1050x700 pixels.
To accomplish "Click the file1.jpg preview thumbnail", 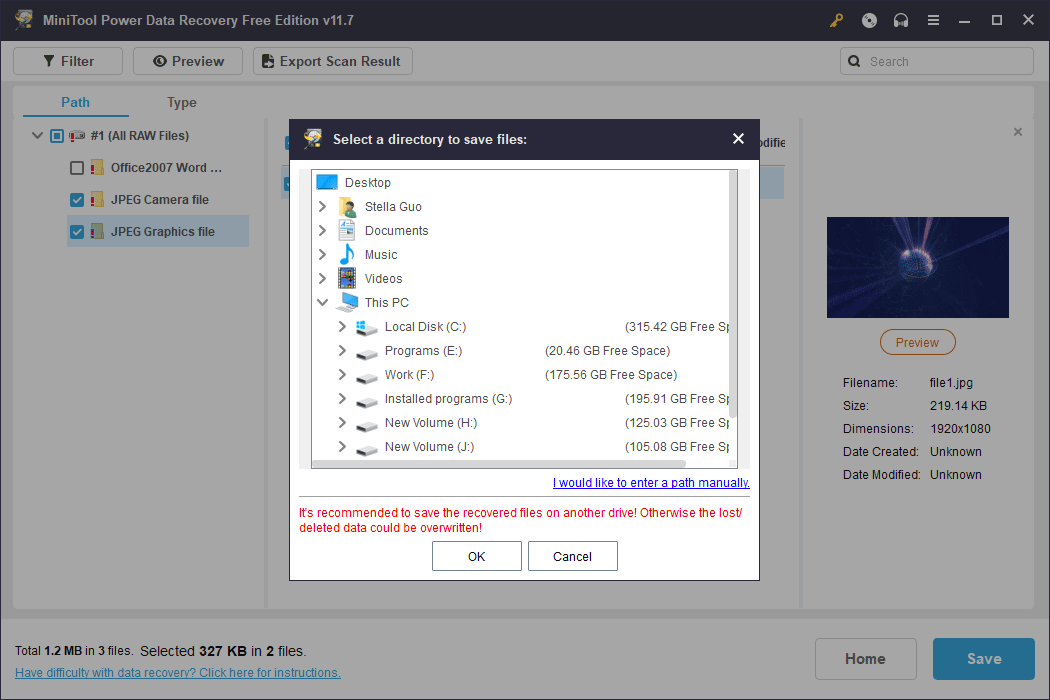I will click(917, 267).
